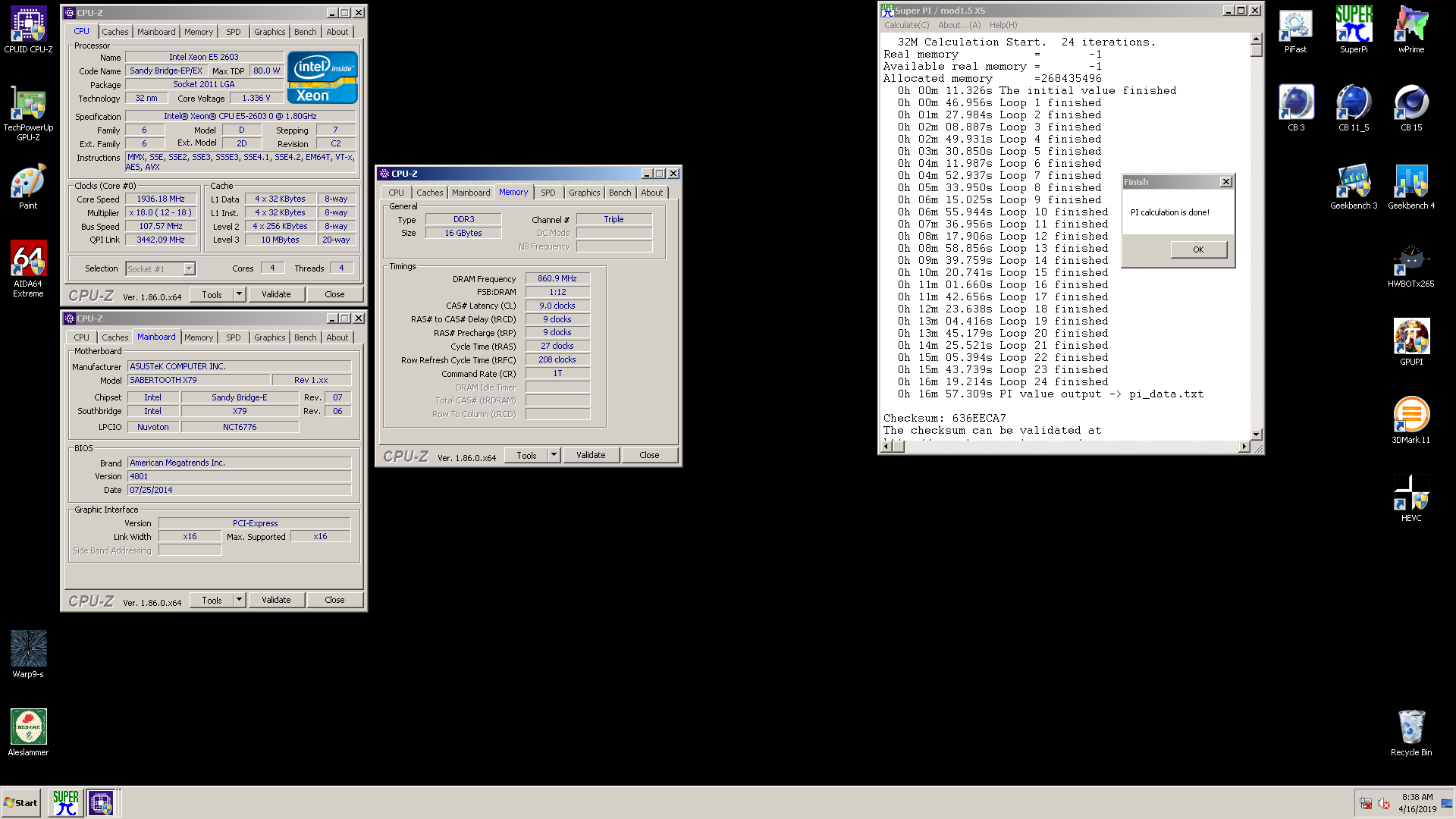The height and width of the screenshot is (819, 1456).
Task: Open Help(H) menu in Super PI
Action: (x=1003, y=25)
